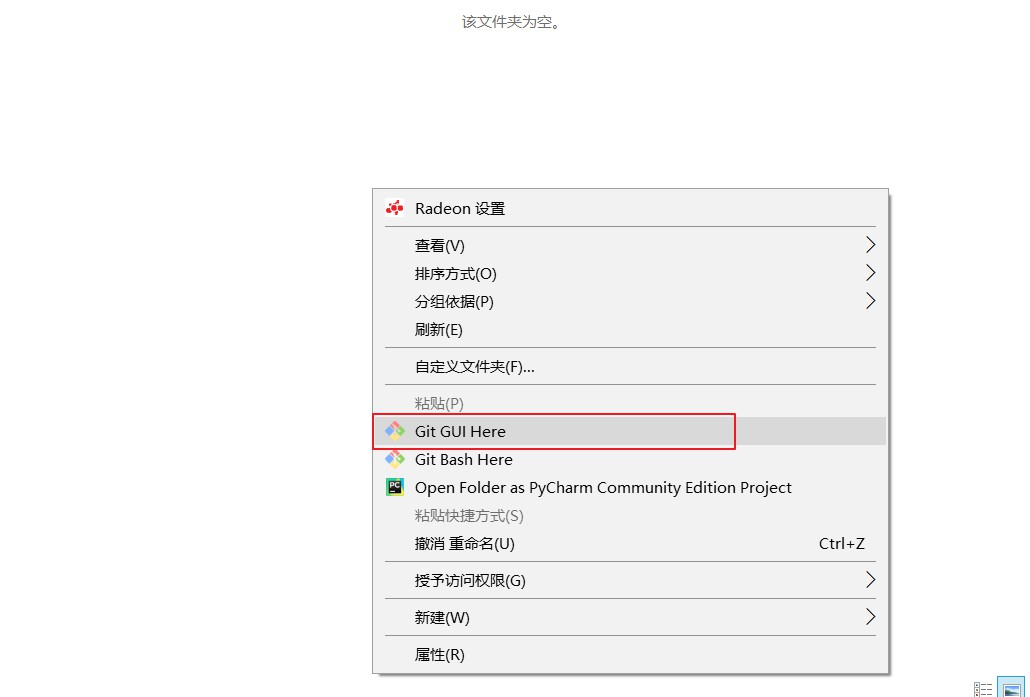Expand the 排序方式(O) submenu arrow
The image size is (1030, 697).
[x=870, y=273]
